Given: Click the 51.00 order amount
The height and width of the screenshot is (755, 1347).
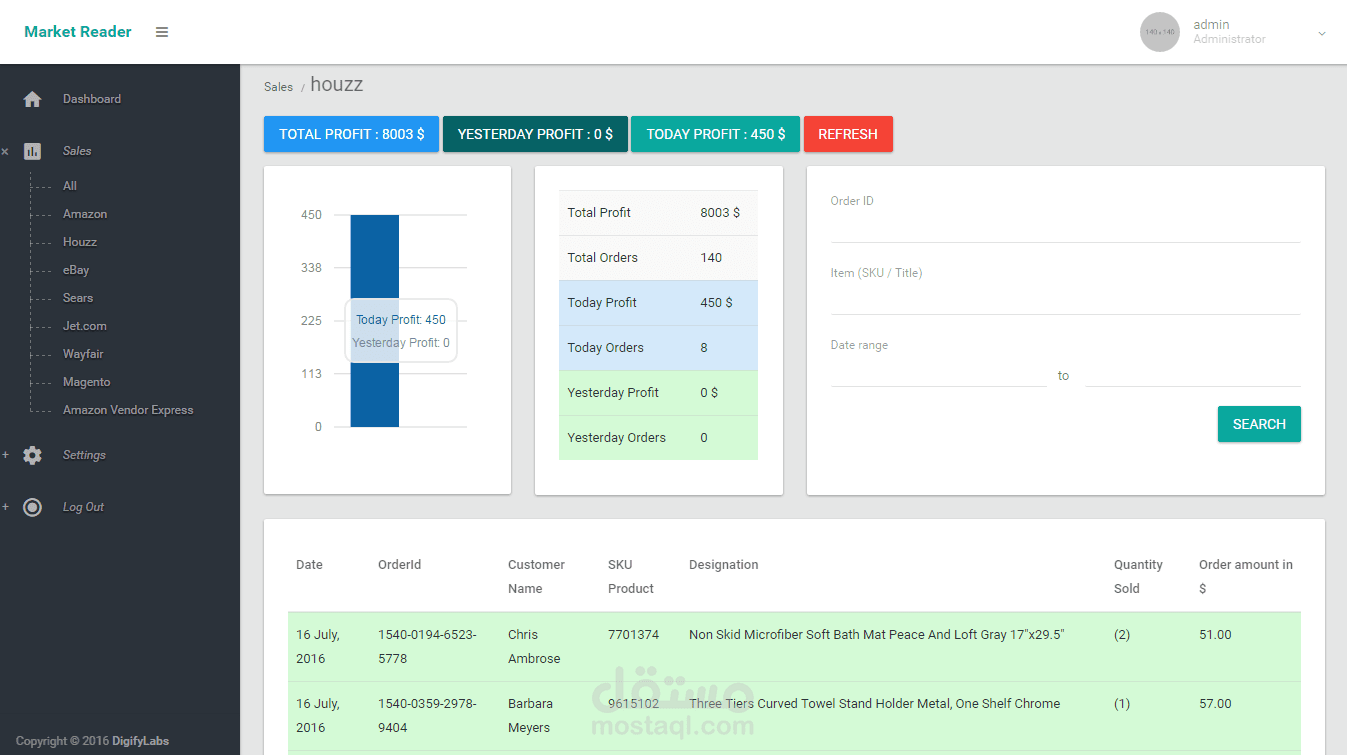Looking at the screenshot, I should point(1215,635).
